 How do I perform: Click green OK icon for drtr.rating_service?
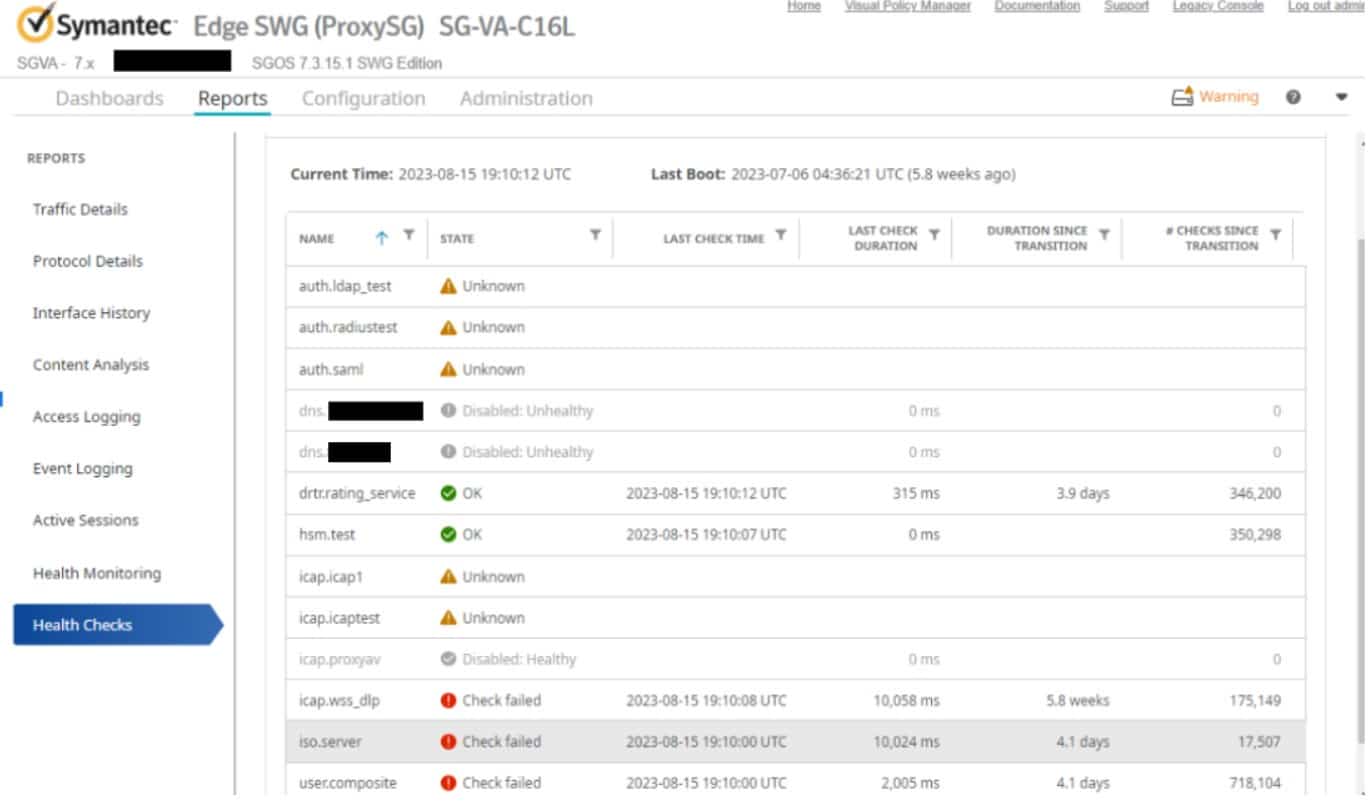coord(448,493)
